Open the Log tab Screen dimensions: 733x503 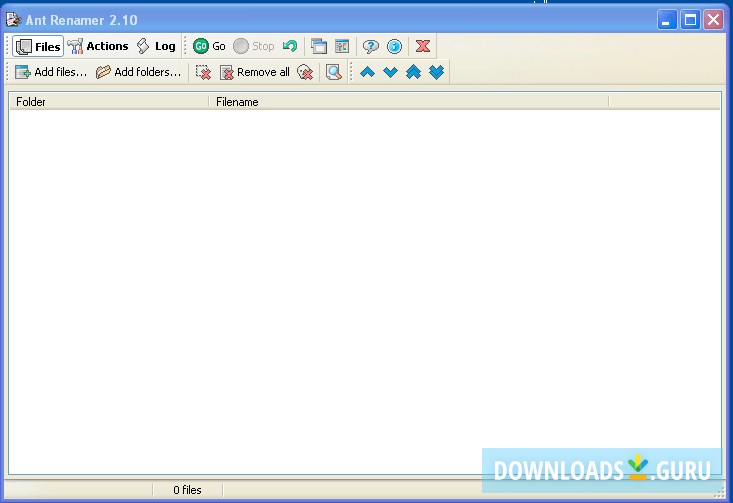pyautogui.click(x=156, y=46)
